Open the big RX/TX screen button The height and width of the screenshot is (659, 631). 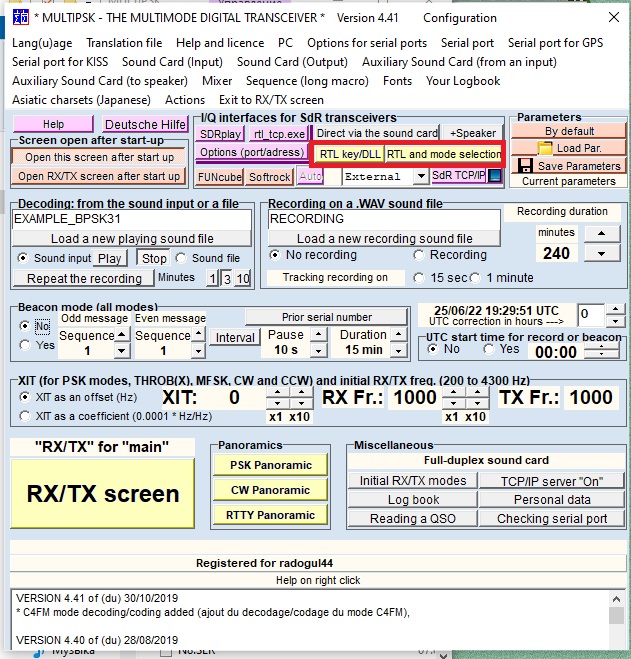tap(103, 493)
